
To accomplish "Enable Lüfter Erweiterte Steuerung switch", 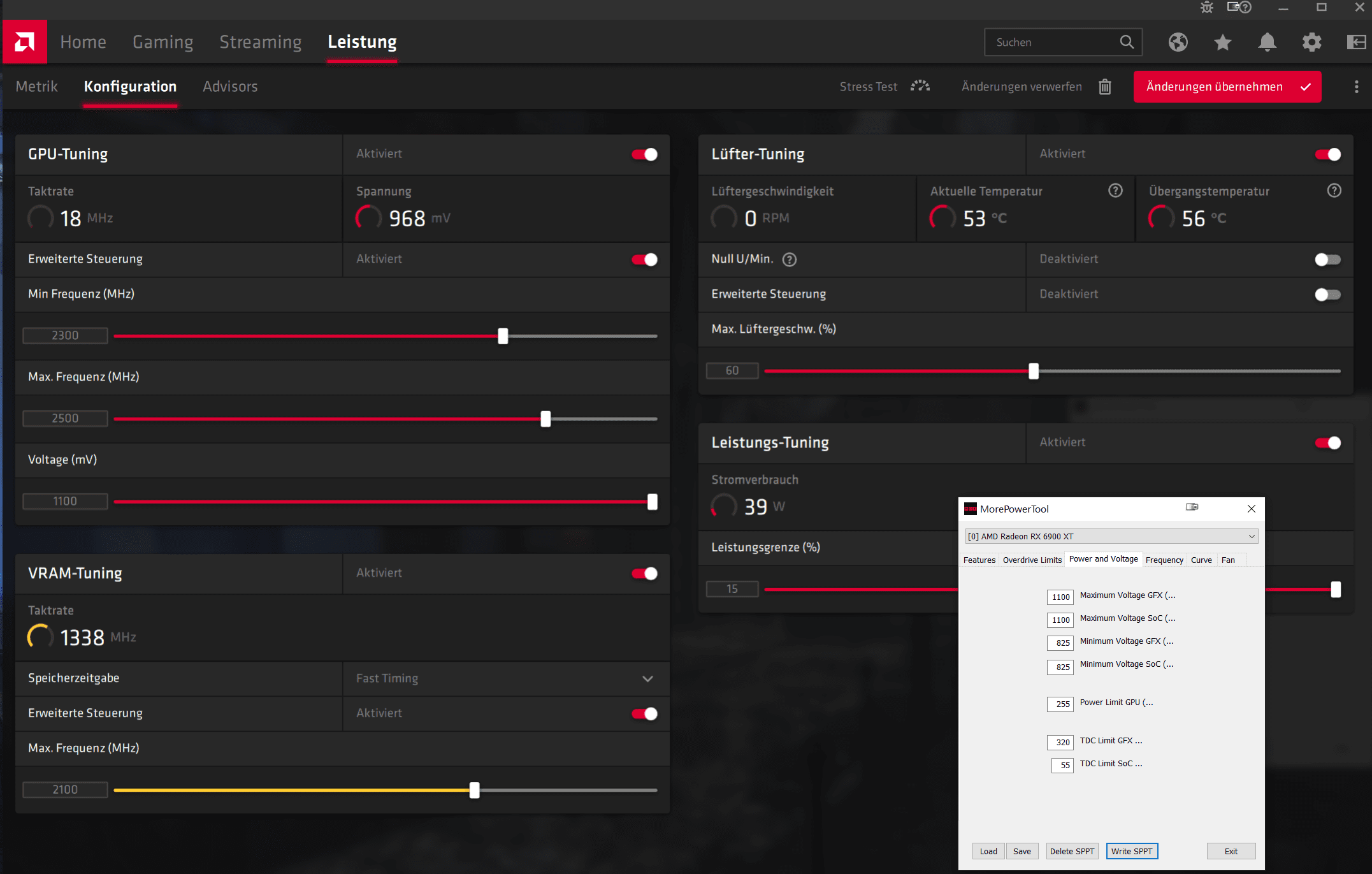I will pos(1328,295).
